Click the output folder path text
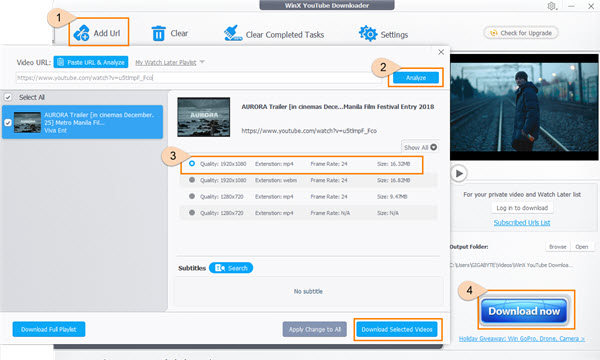The image size is (600, 360). click(x=511, y=265)
